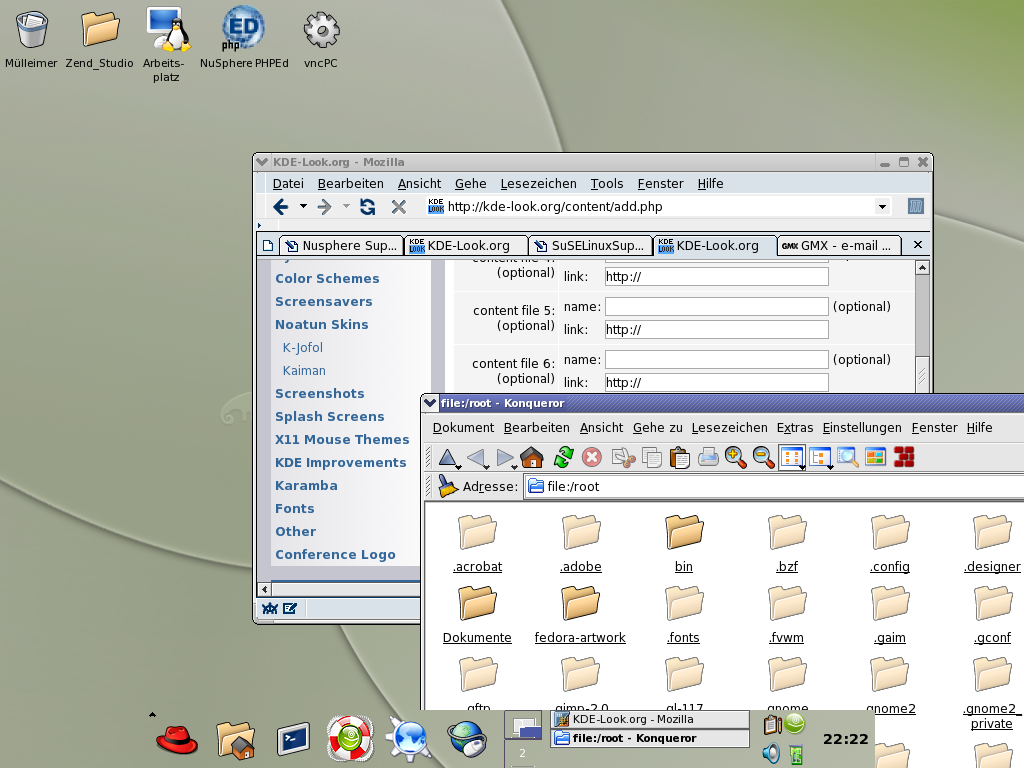Switch to the GMX - e-mail tab
The height and width of the screenshot is (768, 1024).
pyautogui.click(x=839, y=246)
